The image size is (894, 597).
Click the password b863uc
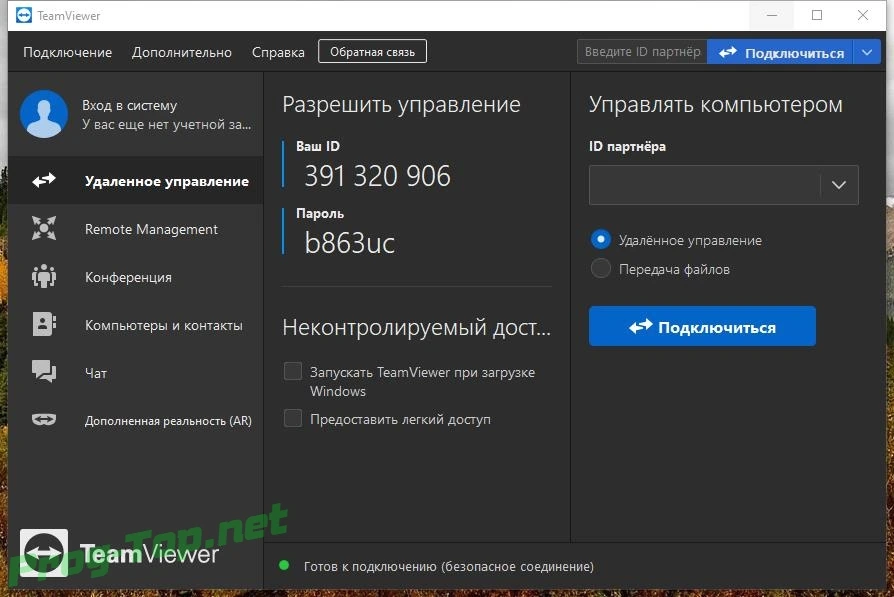click(x=350, y=242)
